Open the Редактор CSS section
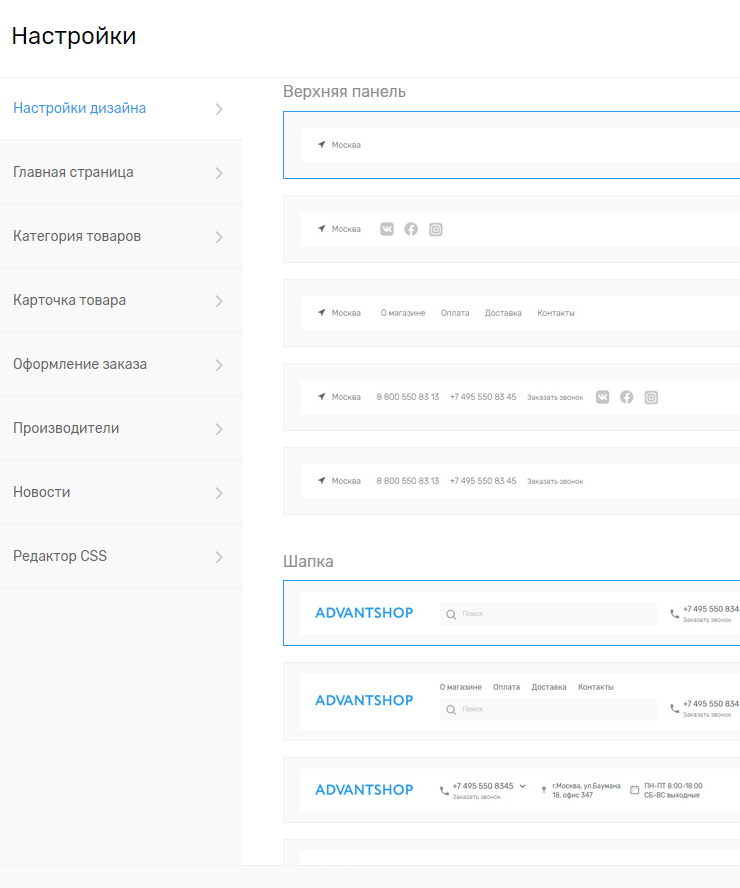Viewport: 740px width, 888px height. pyautogui.click(x=60, y=556)
